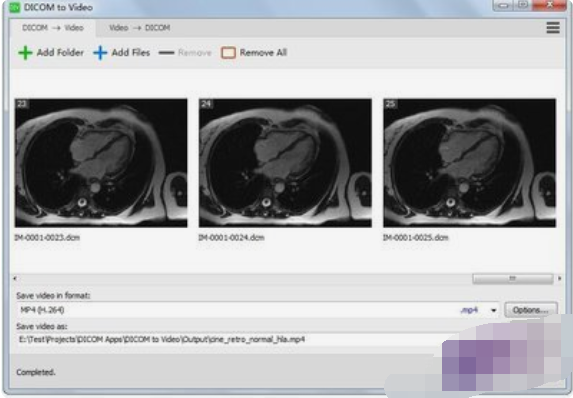
Task: Open the video Options dialog
Action: pos(531,310)
